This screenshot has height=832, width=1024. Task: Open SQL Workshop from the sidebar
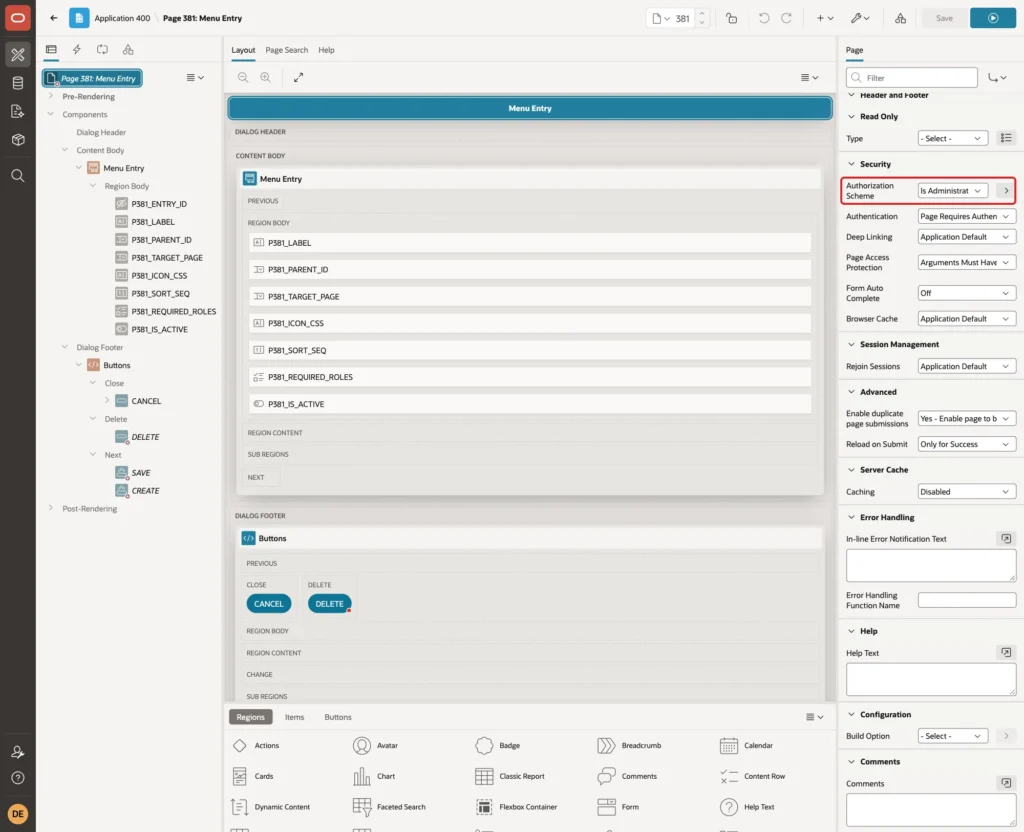coord(18,83)
